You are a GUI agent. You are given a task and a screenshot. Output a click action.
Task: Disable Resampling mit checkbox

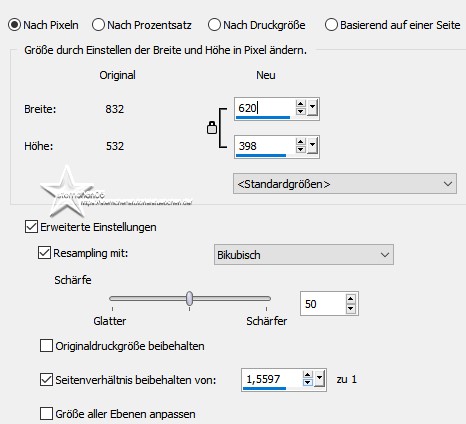coord(44,253)
